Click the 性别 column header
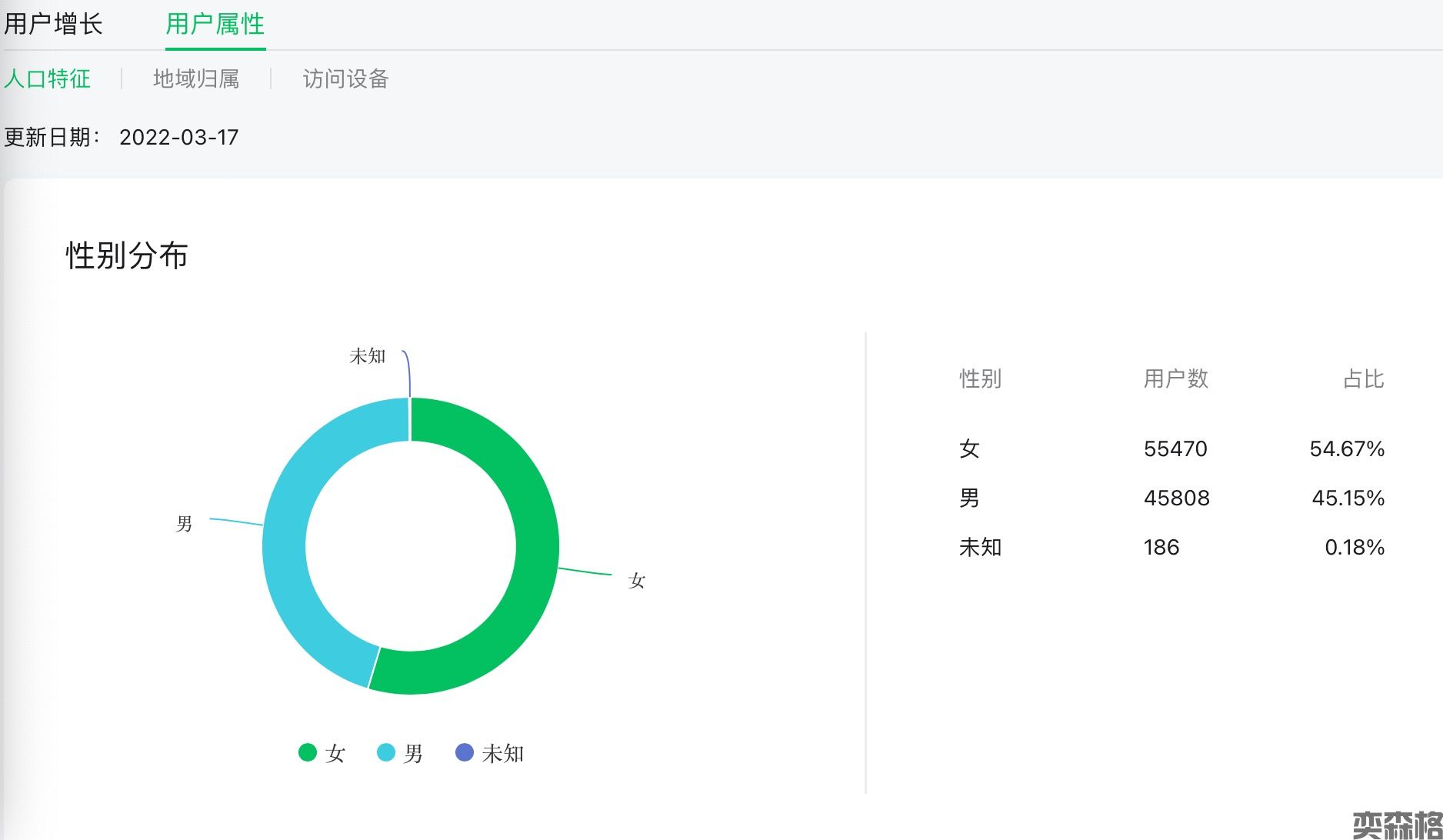The image size is (1443, 840). [x=980, y=378]
